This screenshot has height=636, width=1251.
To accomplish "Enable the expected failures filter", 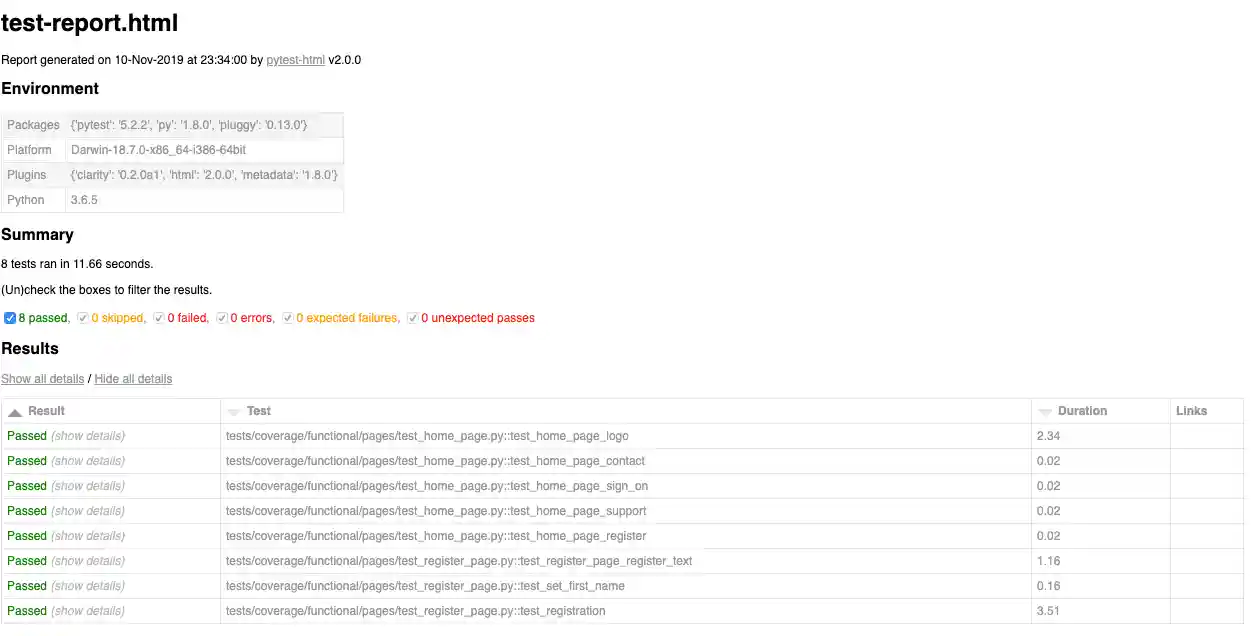I will tap(287, 317).
